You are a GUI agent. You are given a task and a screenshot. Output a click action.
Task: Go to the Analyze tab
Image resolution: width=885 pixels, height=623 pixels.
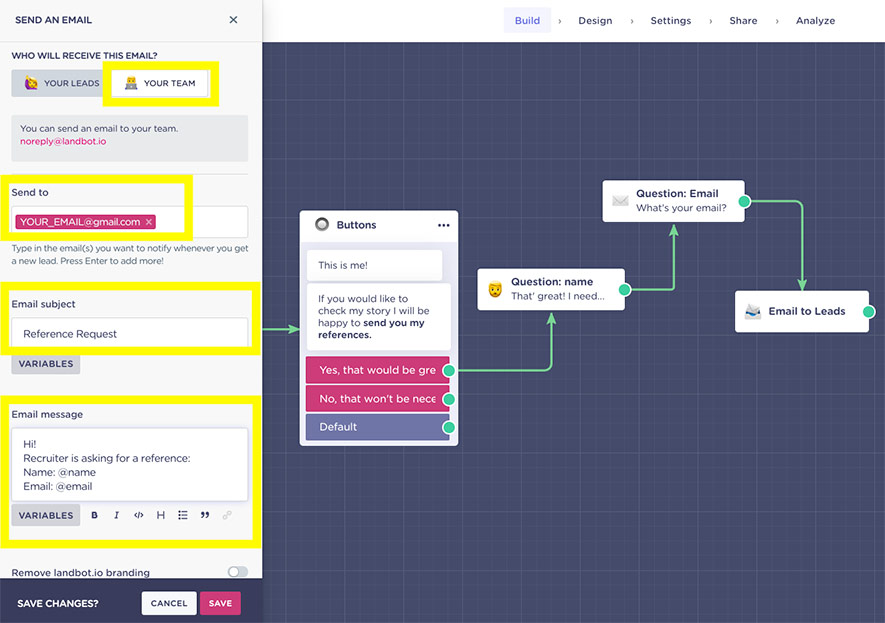[x=815, y=20]
